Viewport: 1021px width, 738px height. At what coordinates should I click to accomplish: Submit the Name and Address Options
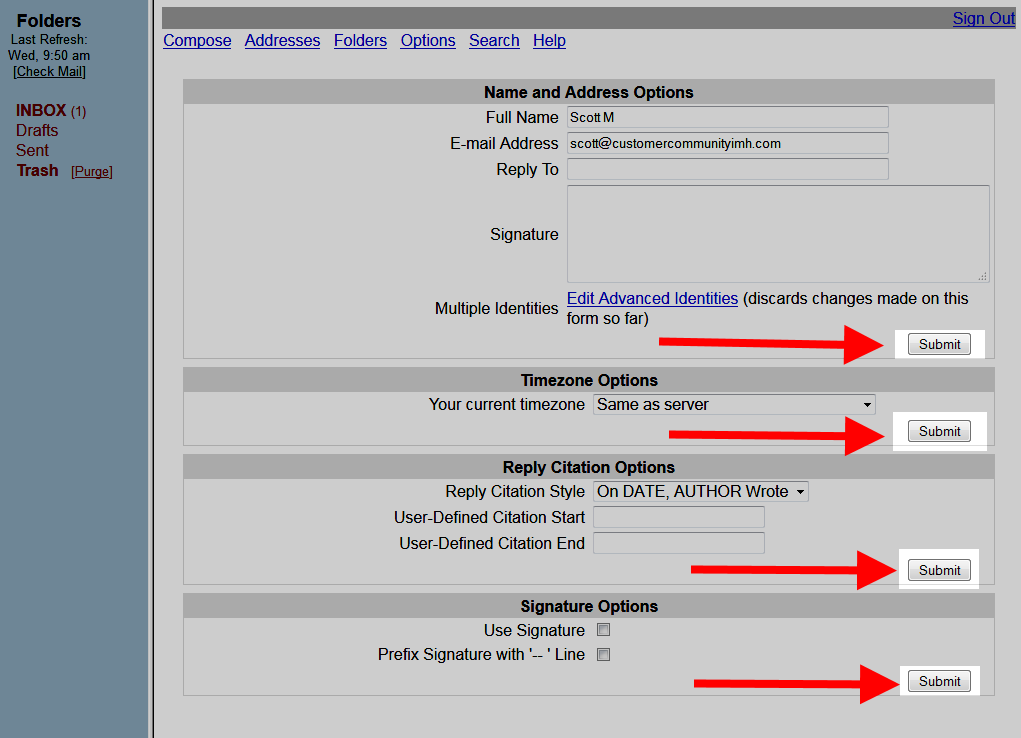click(939, 344)
